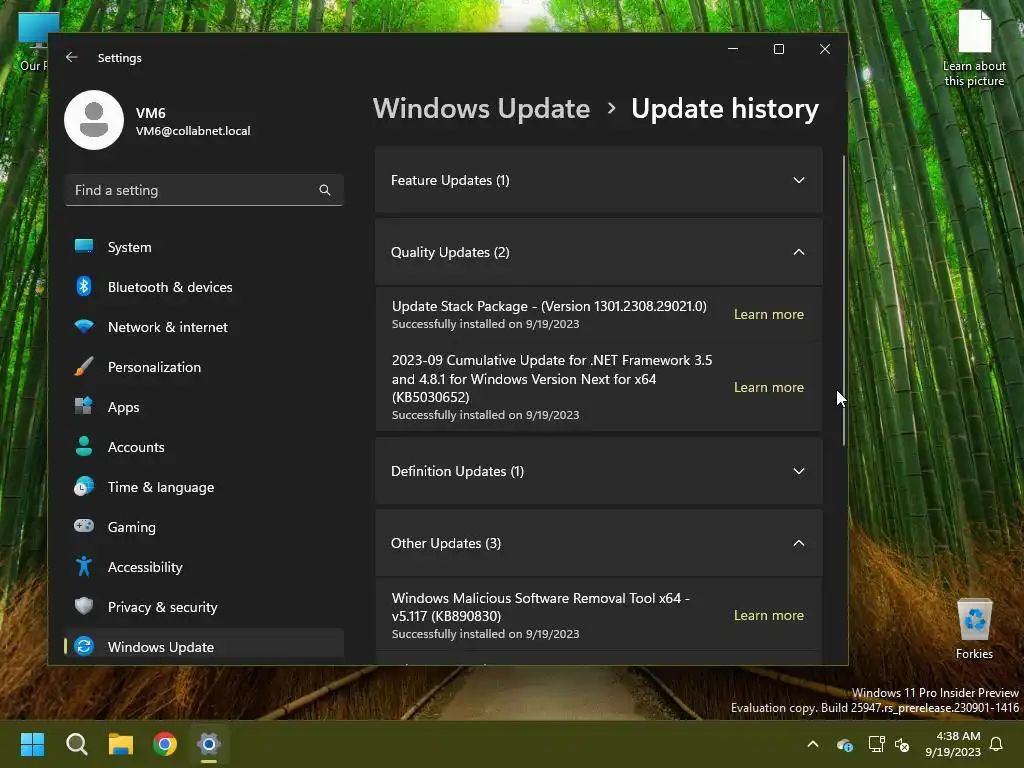Select Time & language label in sidebar
Image resolution: width=1024 pixels, height=768 pixels.
pos(161,487)
